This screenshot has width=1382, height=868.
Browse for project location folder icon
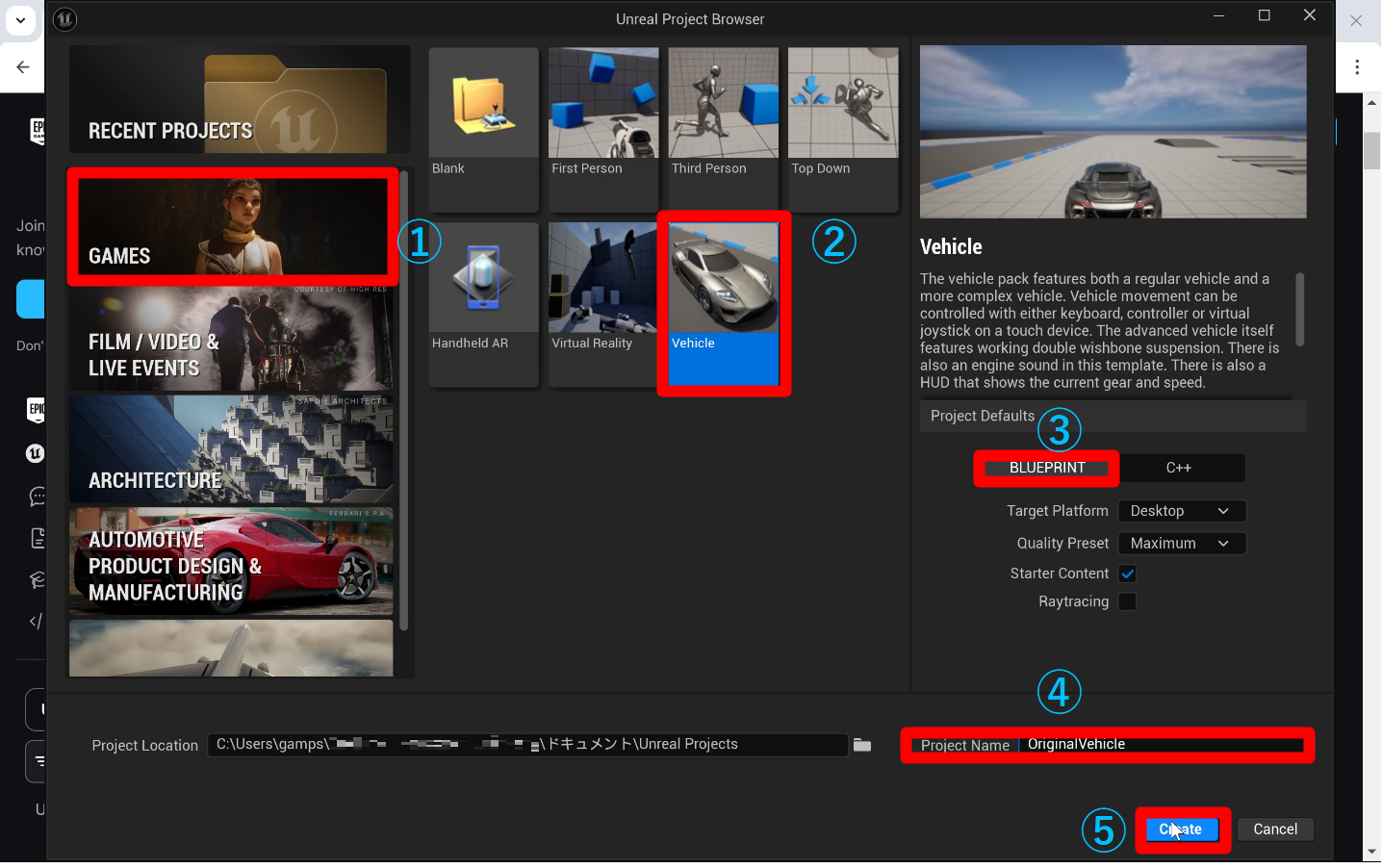coord(862,745)
